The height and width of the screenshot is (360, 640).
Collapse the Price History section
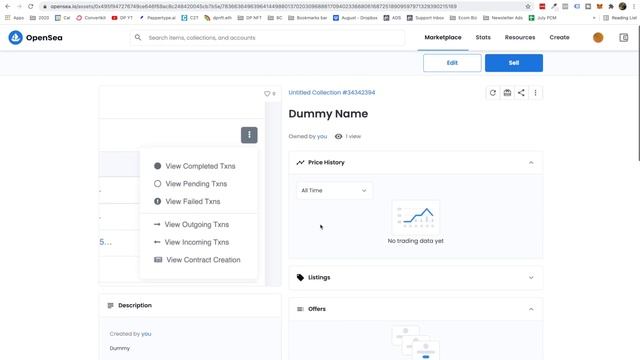pos(531,162)
